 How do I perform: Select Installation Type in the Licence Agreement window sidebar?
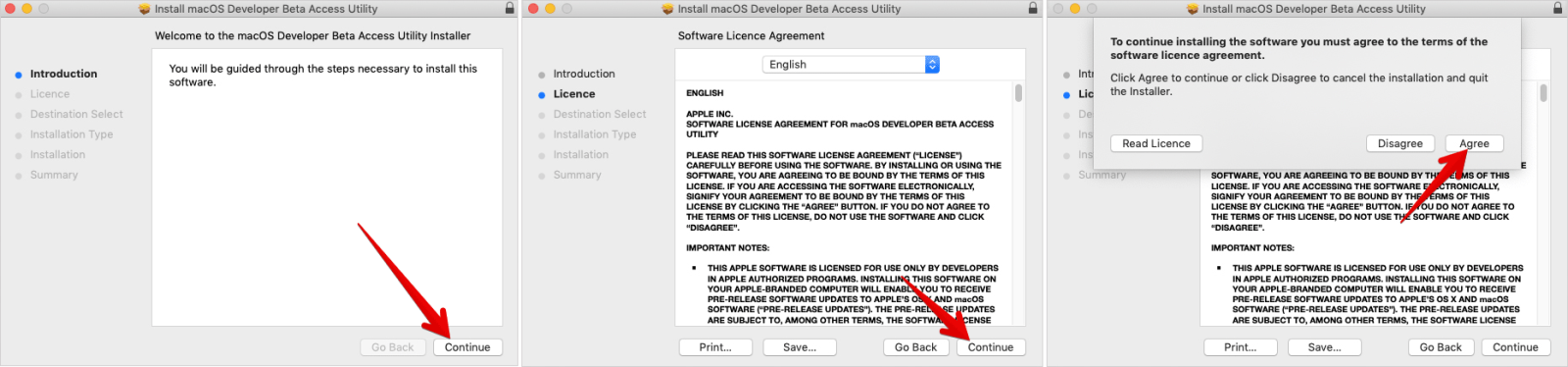pos(595,134)
